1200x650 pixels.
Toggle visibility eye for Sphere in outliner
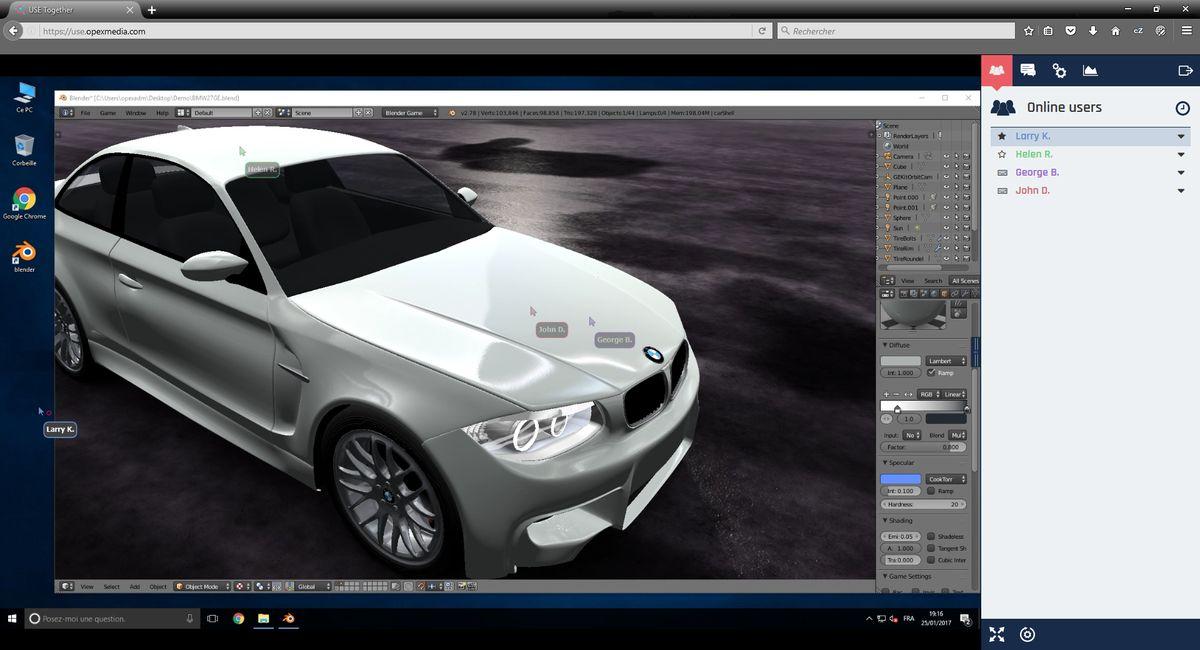tap(946, 217)
